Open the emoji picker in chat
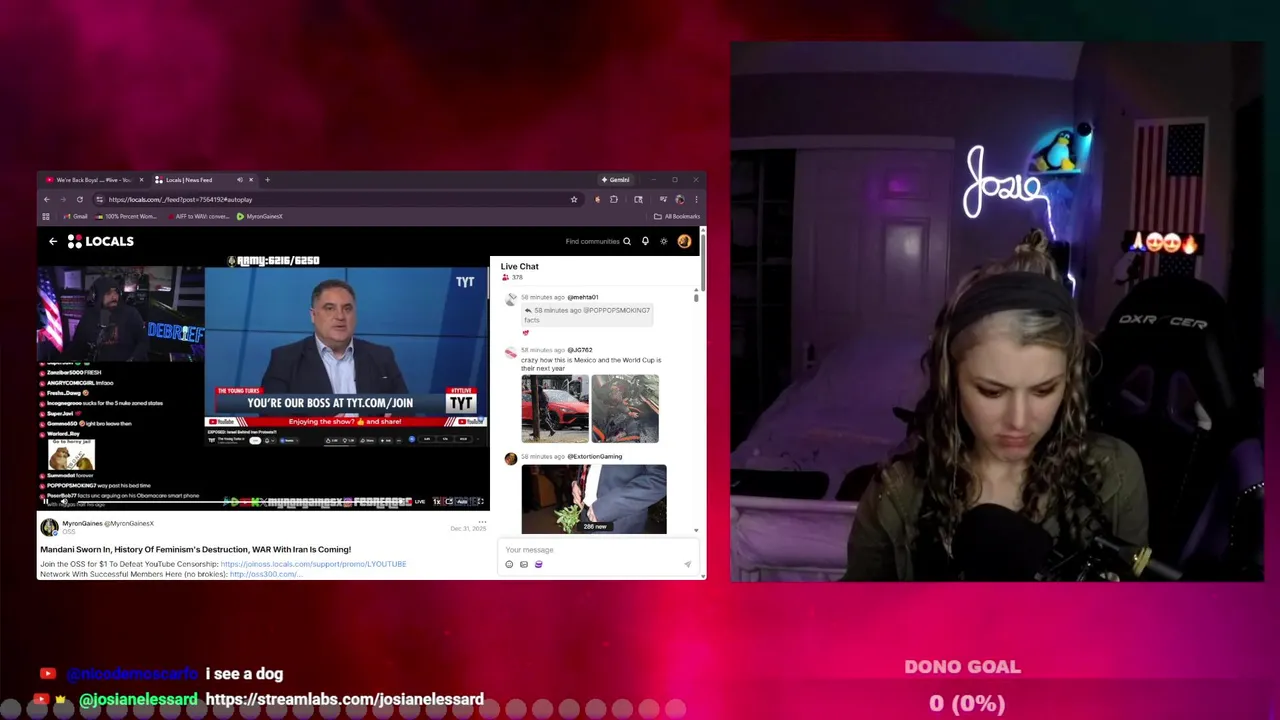The image size is (1280, 720). point(509,565)
